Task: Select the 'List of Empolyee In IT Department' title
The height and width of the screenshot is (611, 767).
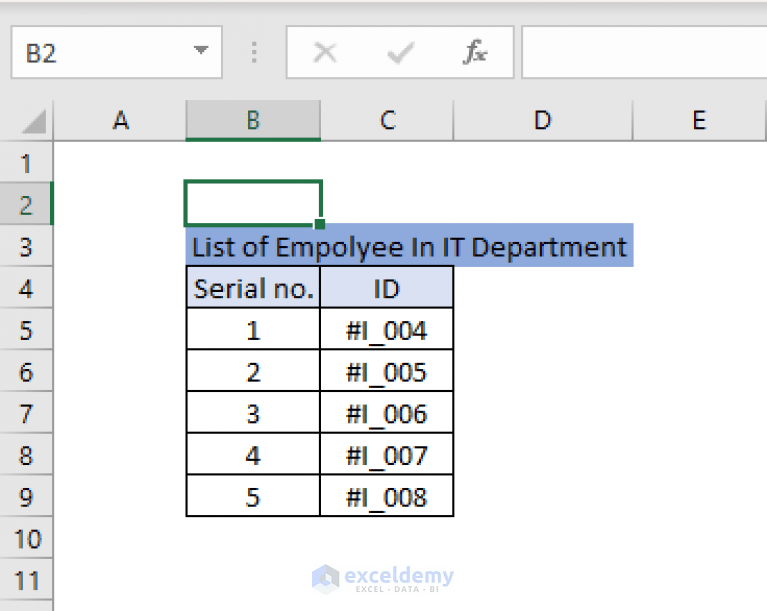Action: point(409,246)
